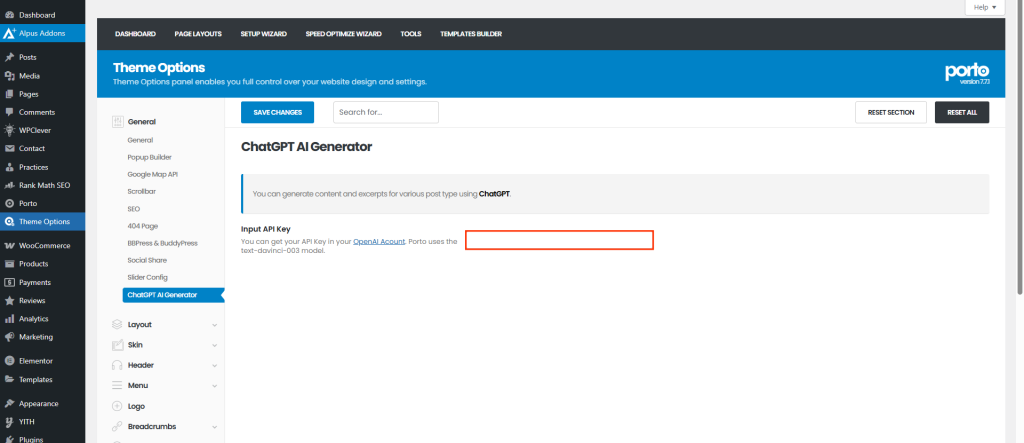Click the Save Changes button
The width and height of the screenshot is (1024, 443).
click(277, 112)
